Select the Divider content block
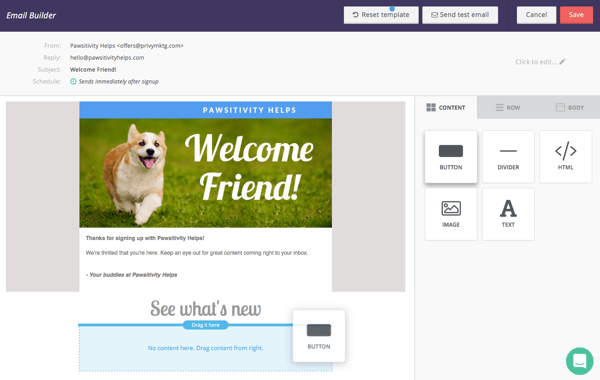Image resolution: width=600 pixels, height=380 pixels. [508, 157]
